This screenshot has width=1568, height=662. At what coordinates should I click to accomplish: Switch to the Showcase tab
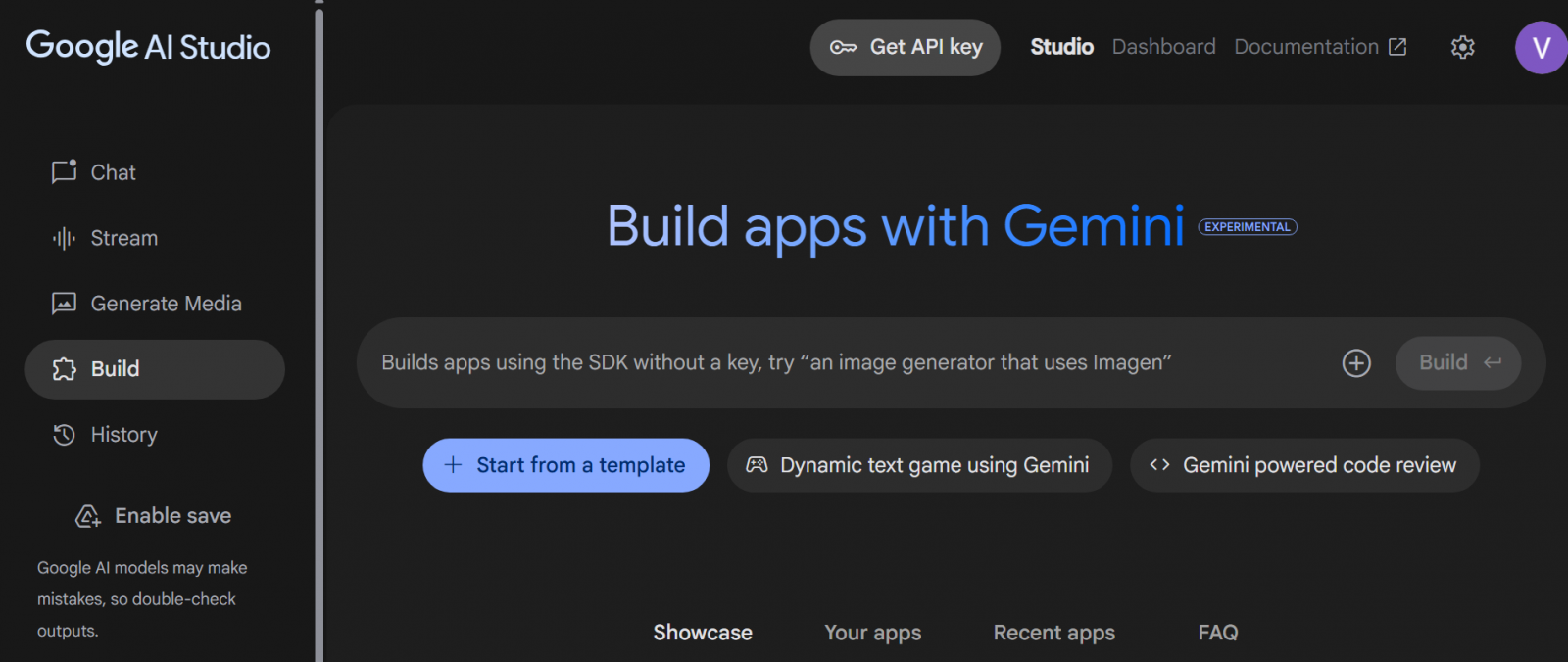point(703,633)
